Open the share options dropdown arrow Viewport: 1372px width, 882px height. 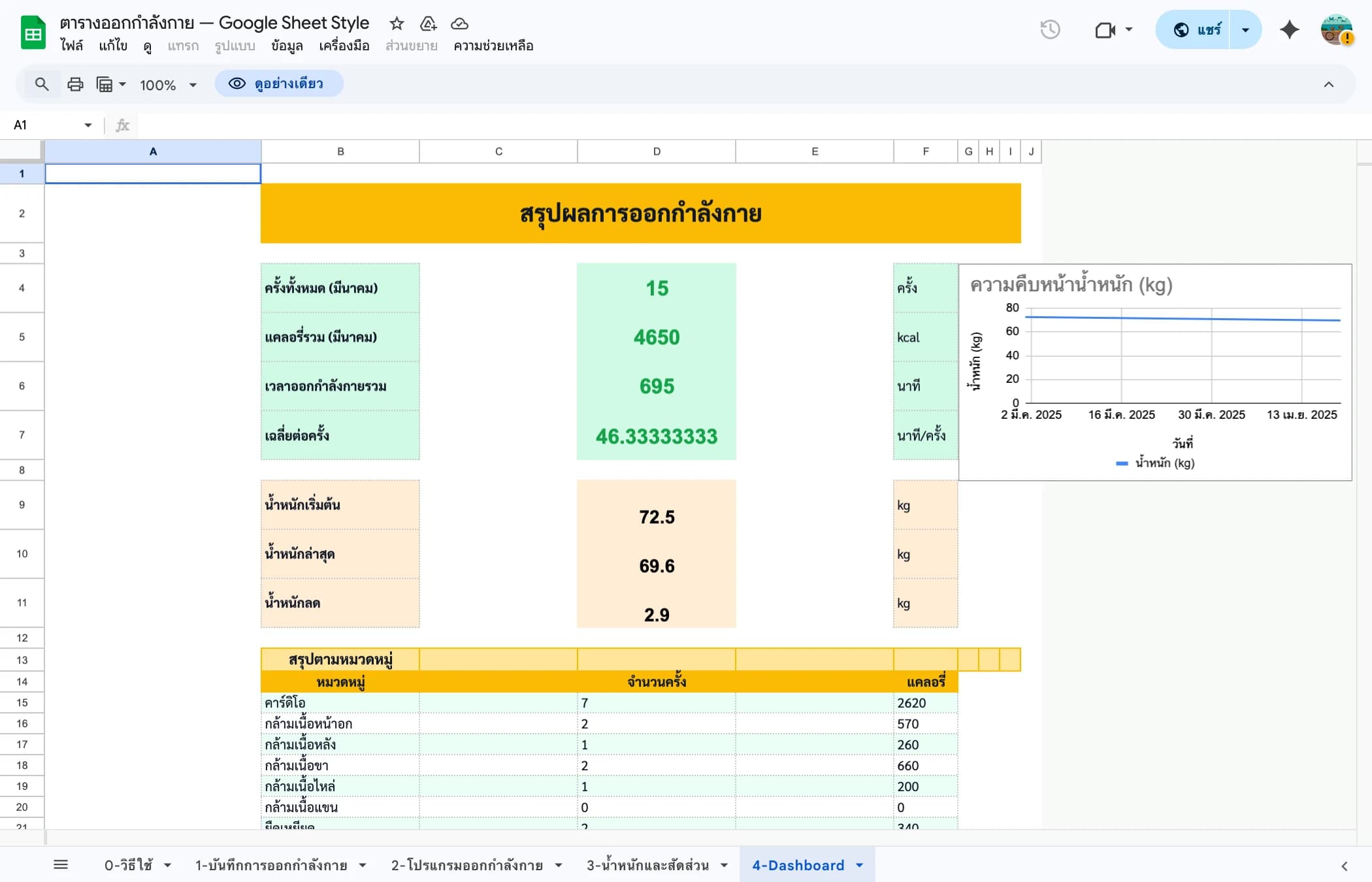coord(1245,29)
